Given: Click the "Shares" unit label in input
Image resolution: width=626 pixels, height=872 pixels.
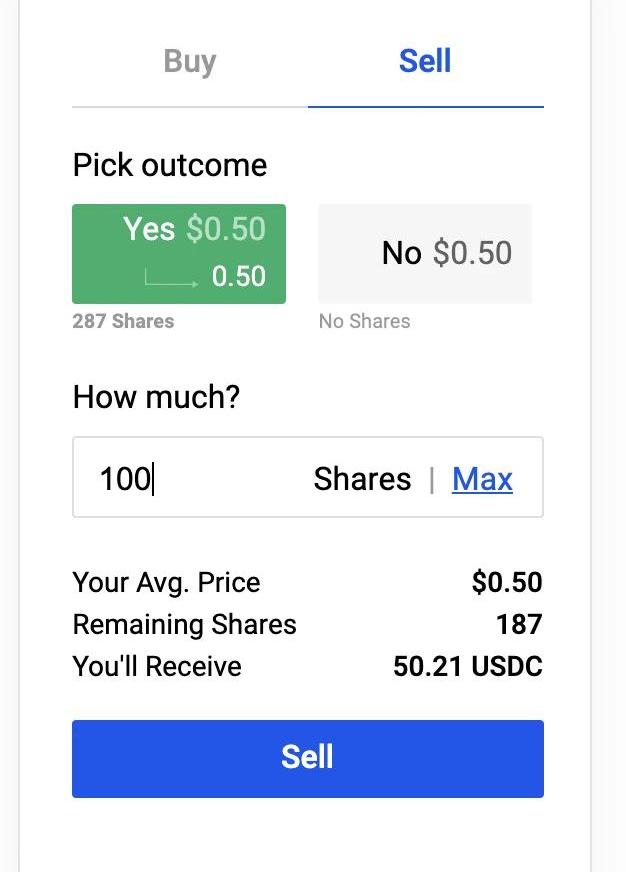Looking at the screenshot, I should tap(362, 479).
